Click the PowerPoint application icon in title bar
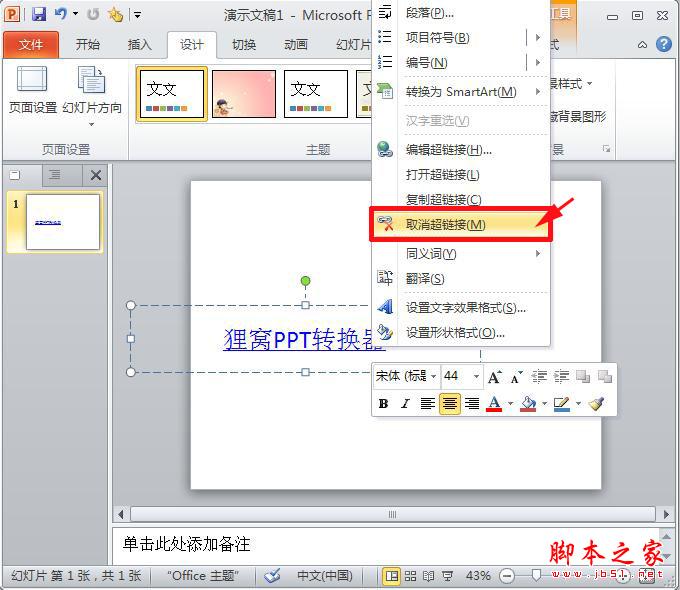Screen dimensions: 680x590 point(11,14)
